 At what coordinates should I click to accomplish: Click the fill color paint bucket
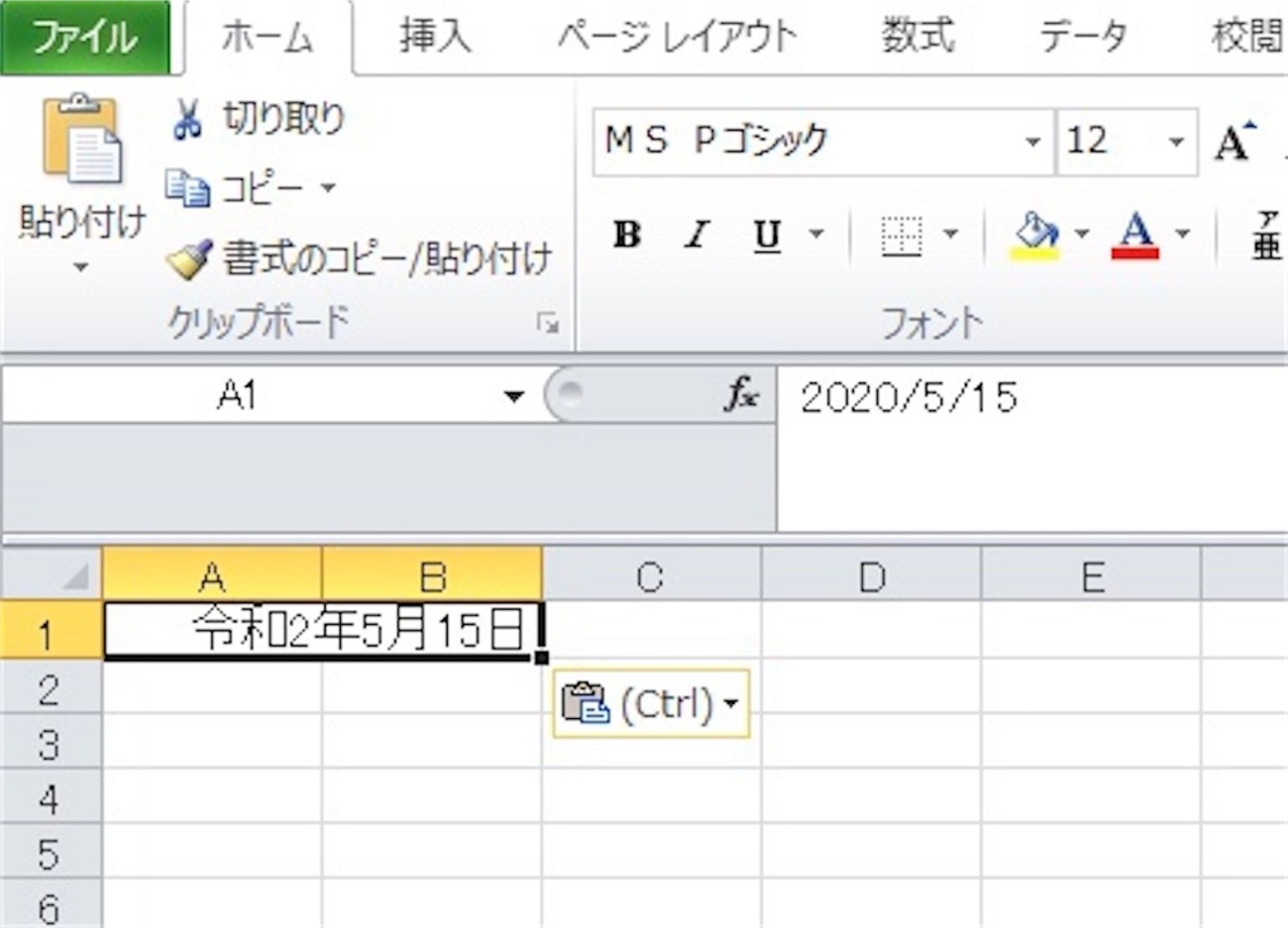1035,235
